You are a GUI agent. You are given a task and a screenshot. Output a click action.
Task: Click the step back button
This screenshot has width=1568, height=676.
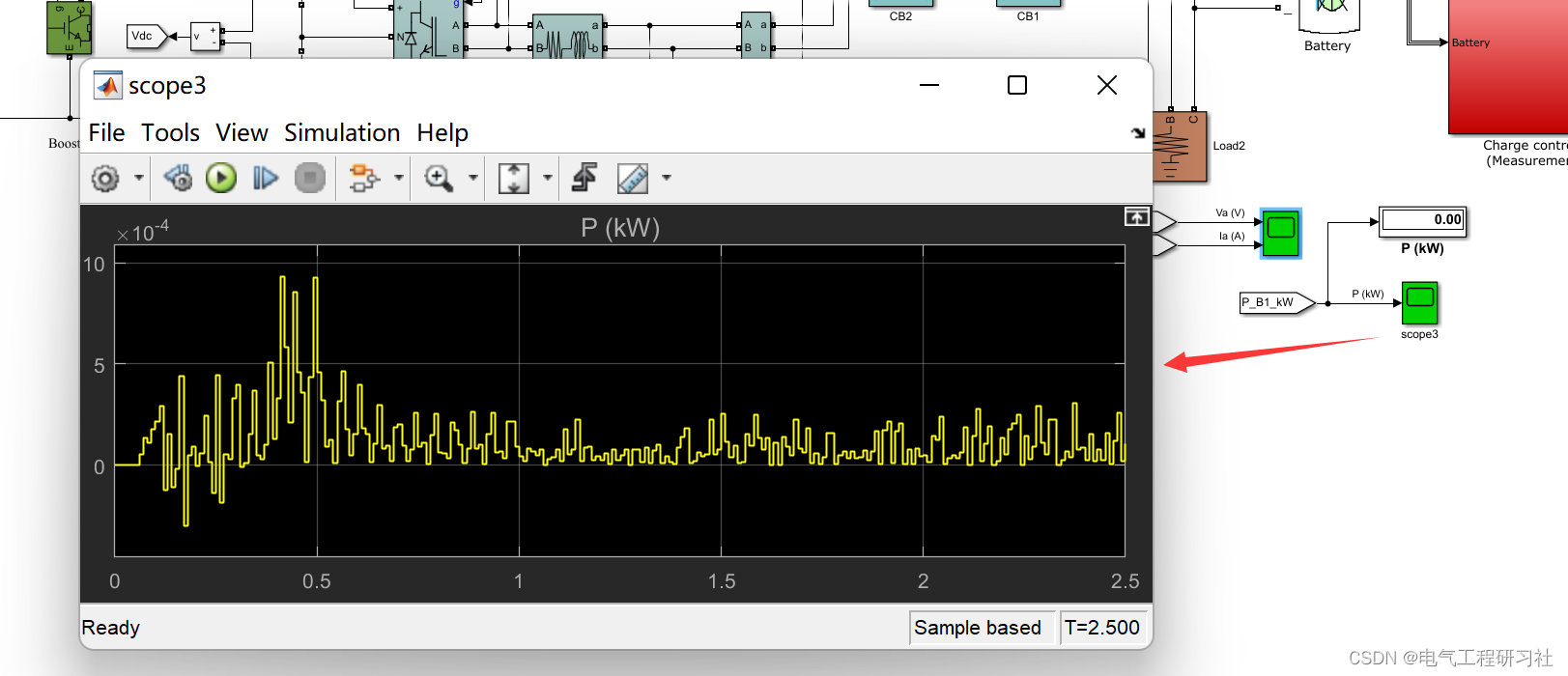coord(178,178)
